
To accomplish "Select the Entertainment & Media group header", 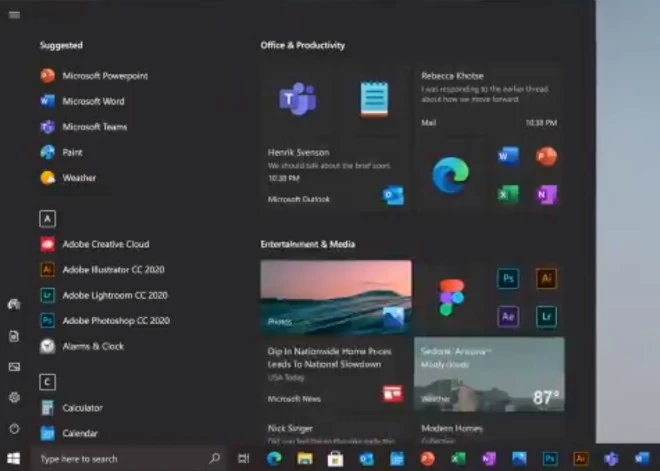I will pos(308,244).
